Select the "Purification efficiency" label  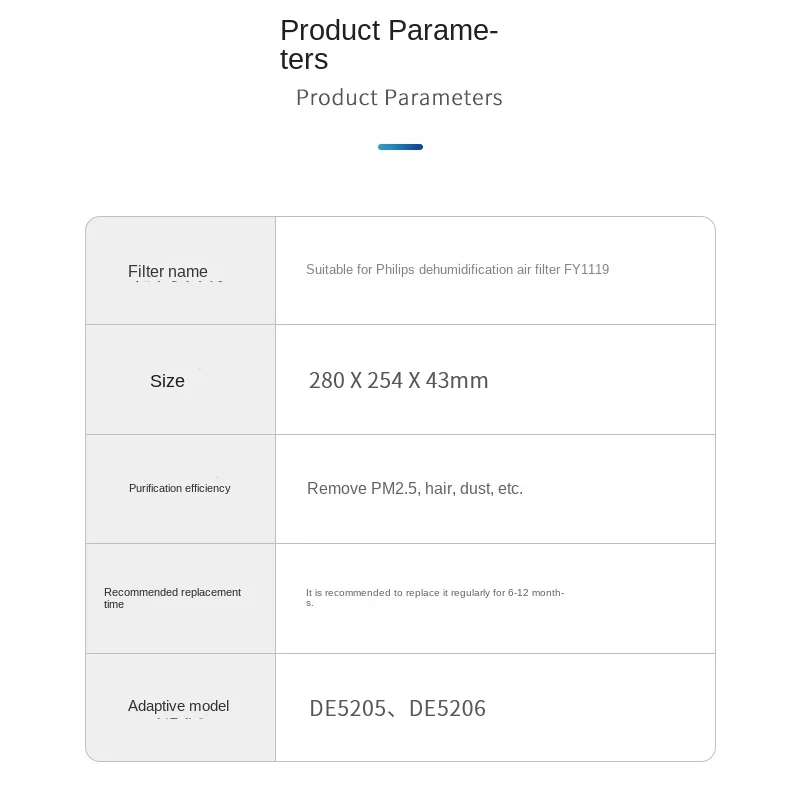(x=179, y=488)
